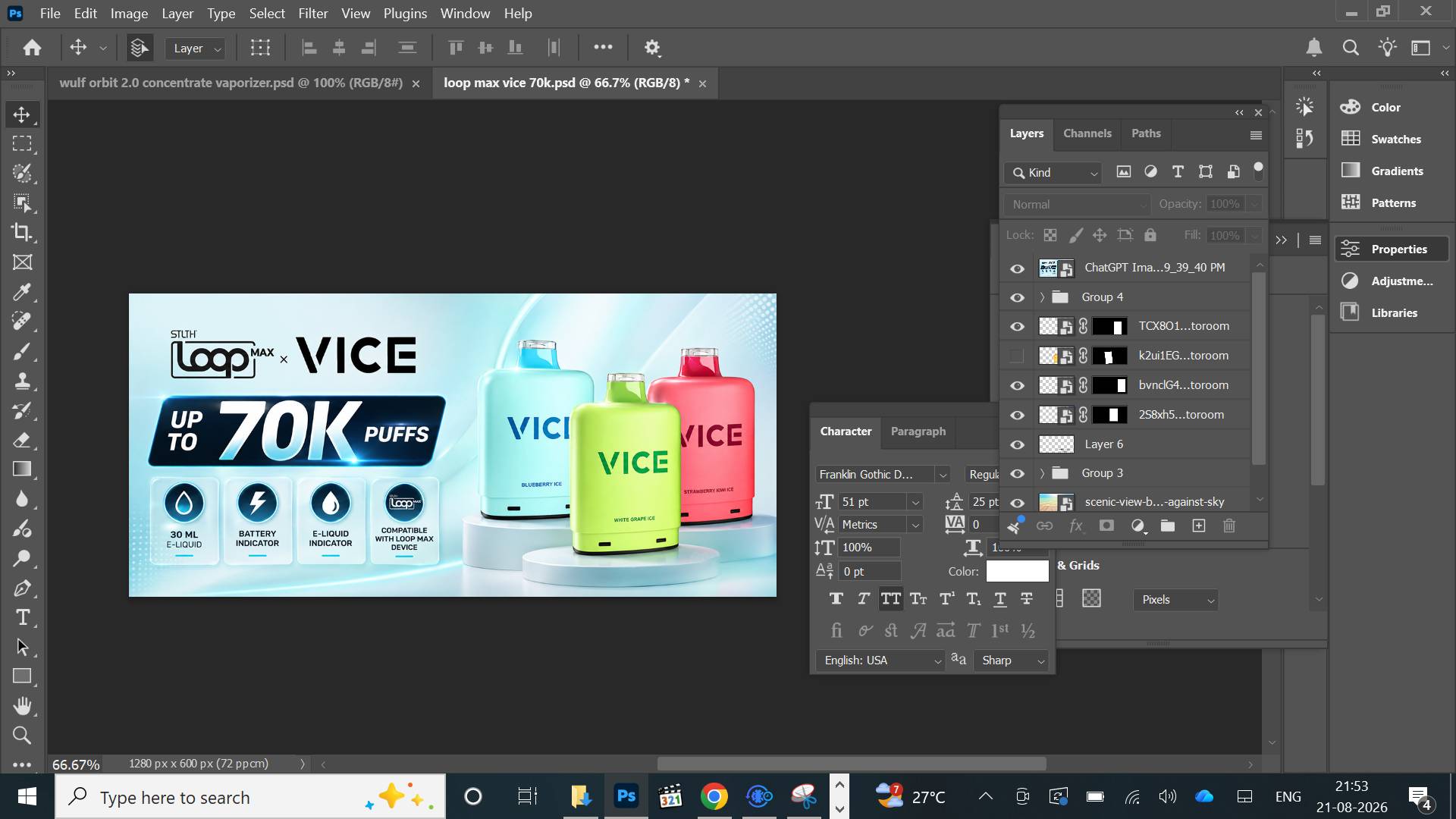Click the Character text color swatch
1456x819 pixels.
(x=1017, y=571)
